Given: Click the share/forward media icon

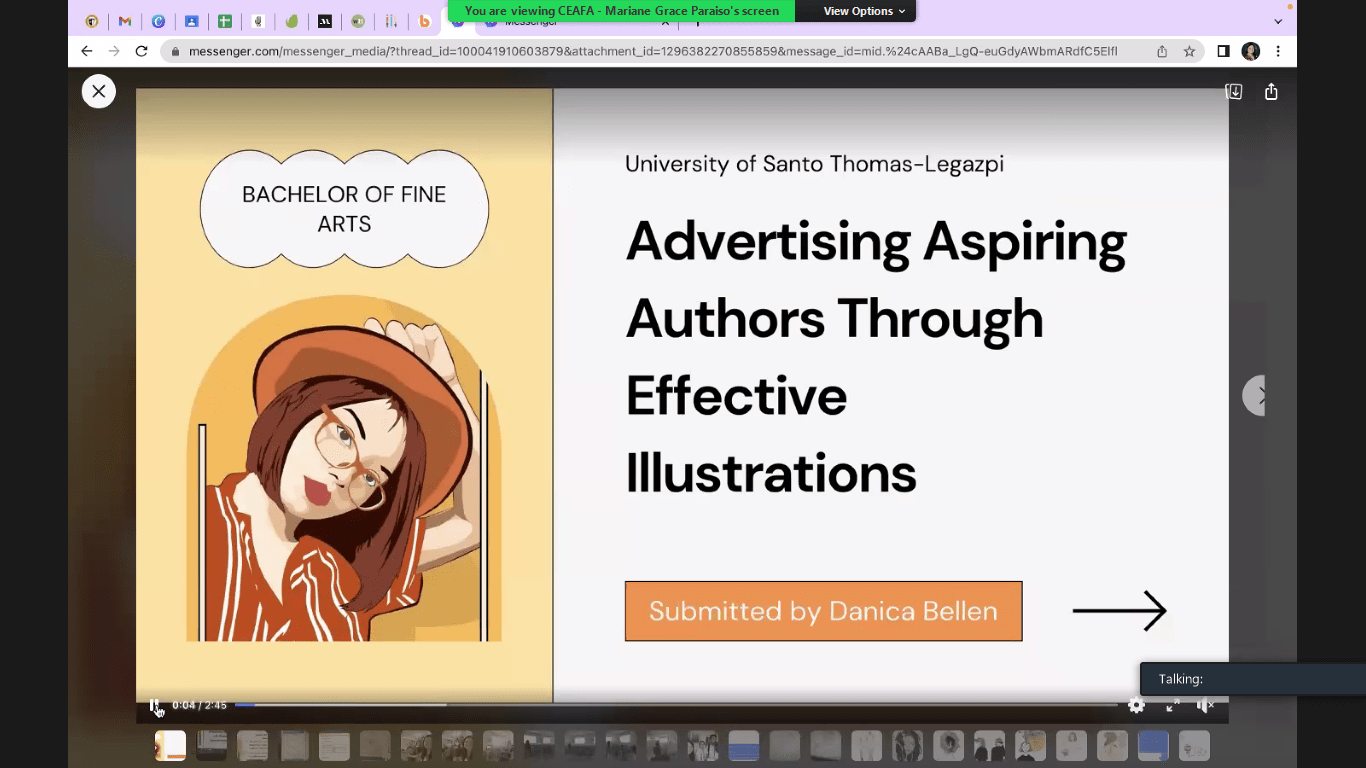Looking at the screenshot, I should pyautogui.click(x=1271, y=92).
